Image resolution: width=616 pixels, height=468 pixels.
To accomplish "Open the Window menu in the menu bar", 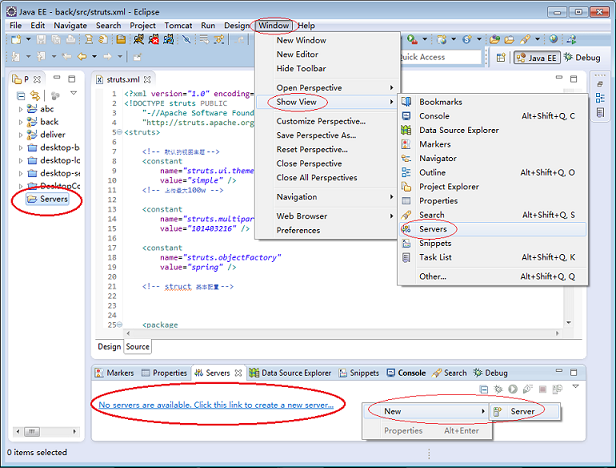I will 273,26.
